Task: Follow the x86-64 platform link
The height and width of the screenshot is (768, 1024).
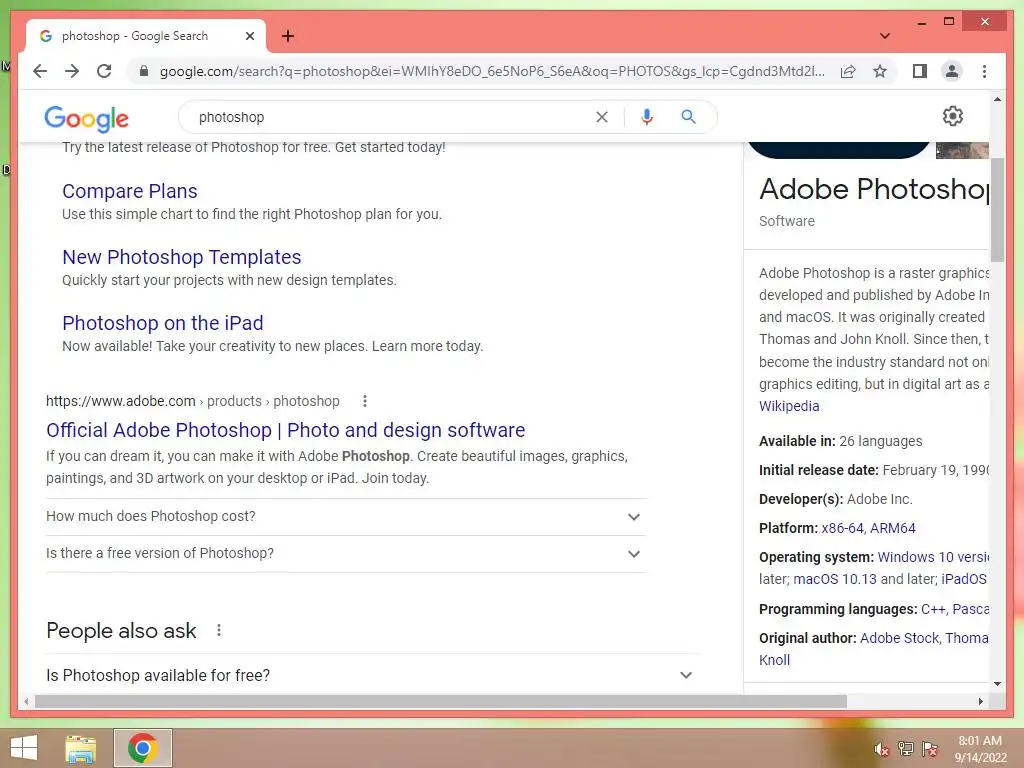Action: pyautogui.click(x=842, y=528)
